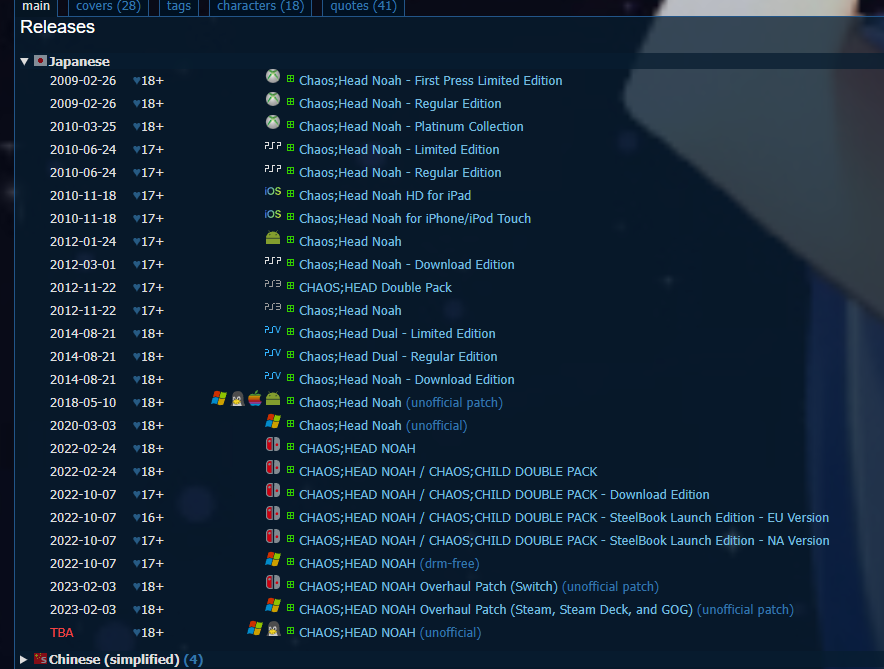Click the release date 2009-02-26 of First Press
884x669 pixels.
83,81
